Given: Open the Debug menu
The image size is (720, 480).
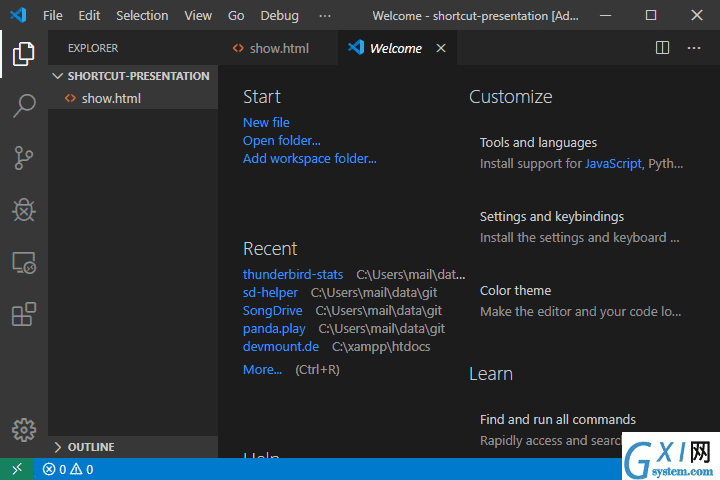Looking at the screenshot, I should [x=279, y=16].
